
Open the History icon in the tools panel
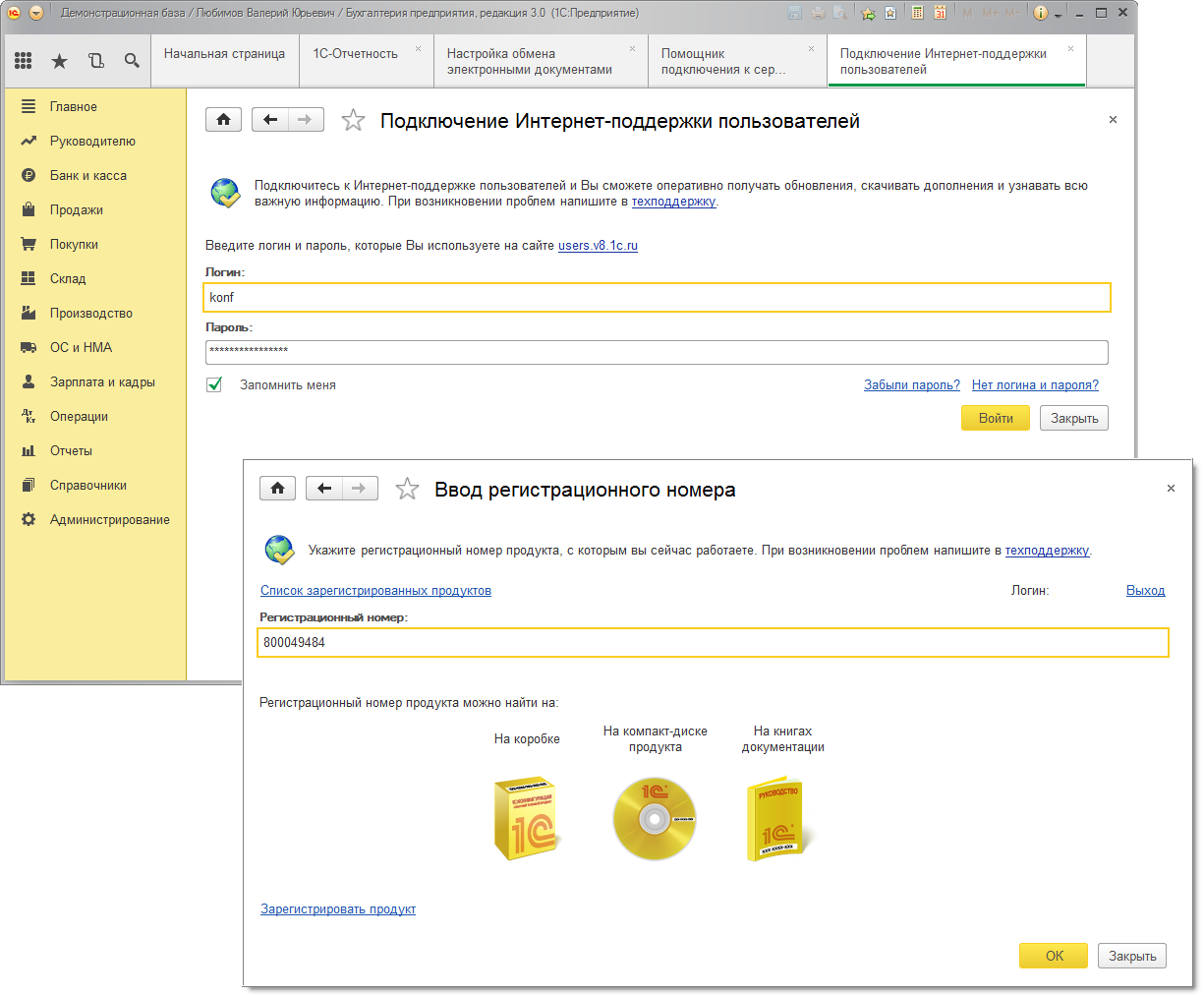point(95,61)
